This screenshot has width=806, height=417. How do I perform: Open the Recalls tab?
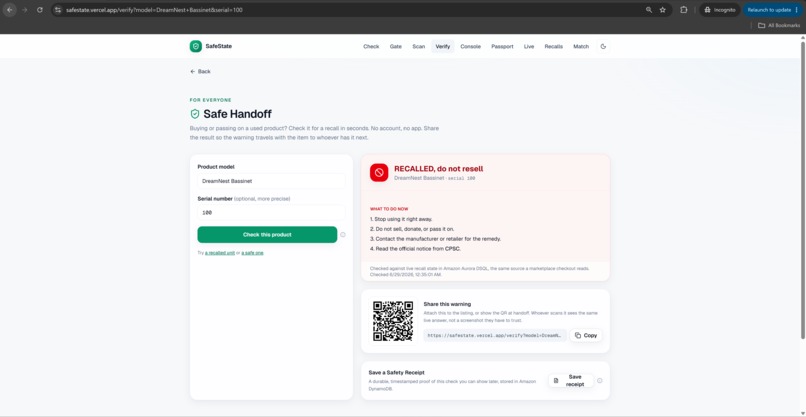pos(554,46)
